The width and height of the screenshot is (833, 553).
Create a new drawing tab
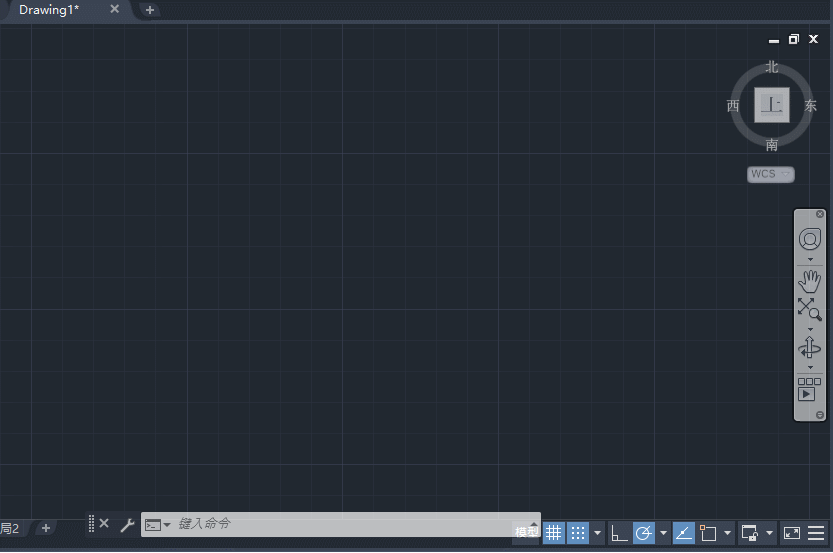pyautogui.click(x=150, y=10)
